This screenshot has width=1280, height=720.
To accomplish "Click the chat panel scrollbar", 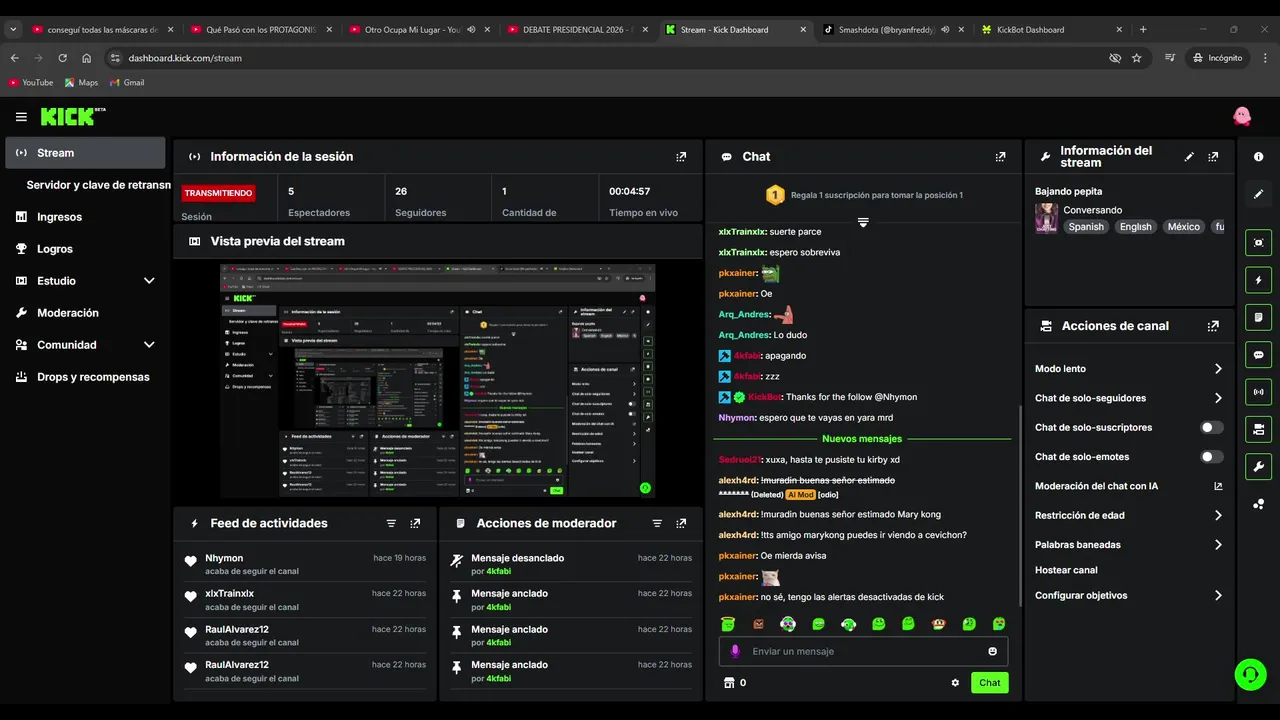I will 1019,505.
